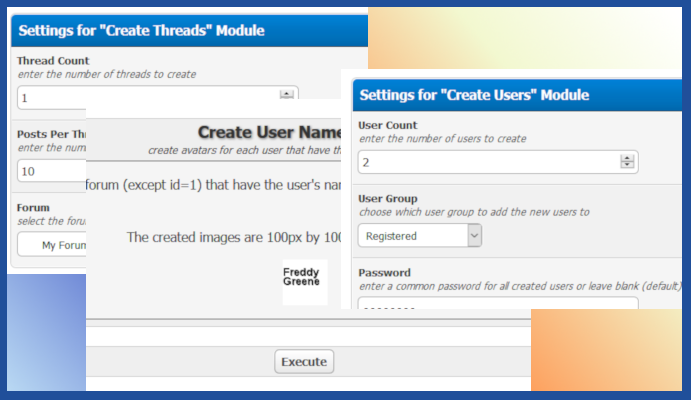This screenshot has height=400, width=691.
Task: Click the Password label text
Action: click(384, 272)
